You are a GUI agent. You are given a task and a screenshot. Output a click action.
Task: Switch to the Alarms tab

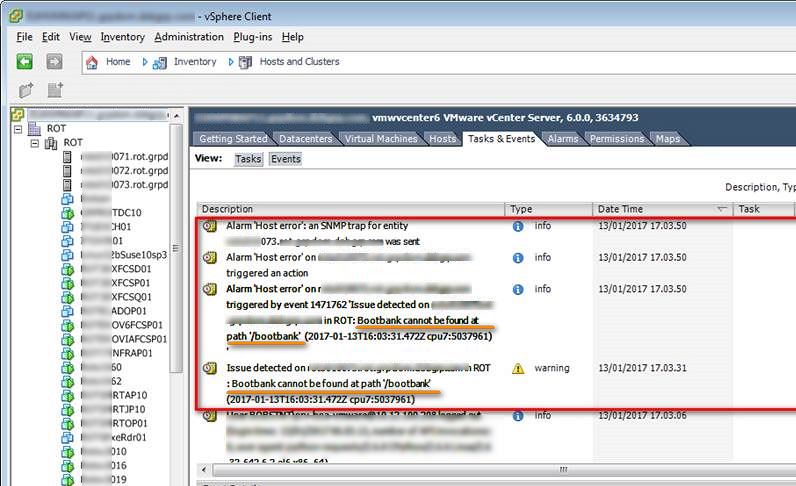[563, 139]
